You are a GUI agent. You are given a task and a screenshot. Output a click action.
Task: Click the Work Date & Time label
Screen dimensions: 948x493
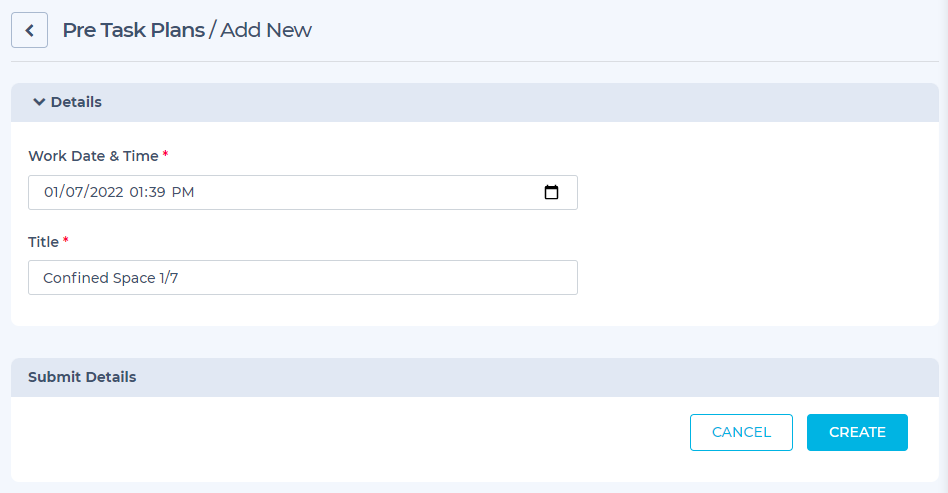tap(93, 156)
